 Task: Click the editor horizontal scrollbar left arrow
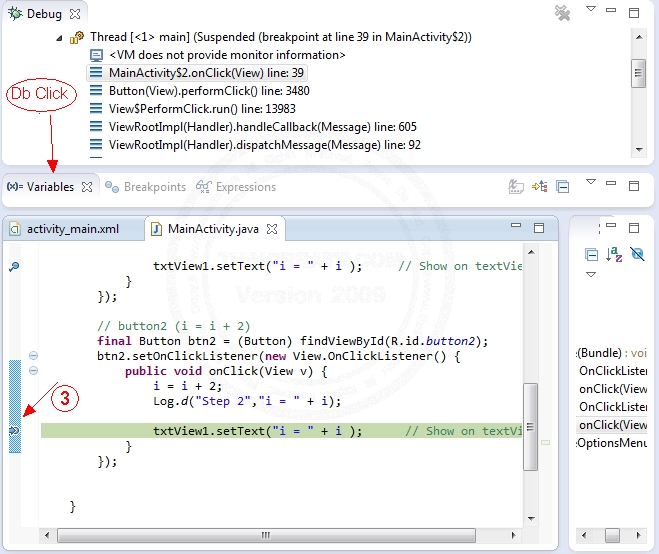coord(47,535)
